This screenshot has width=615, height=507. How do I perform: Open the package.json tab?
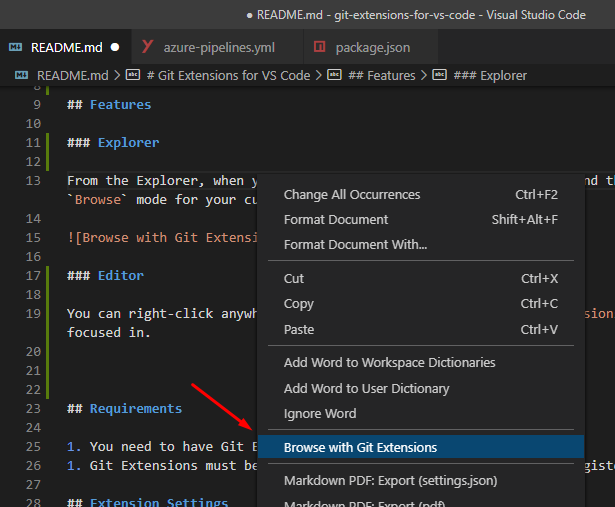371,47
